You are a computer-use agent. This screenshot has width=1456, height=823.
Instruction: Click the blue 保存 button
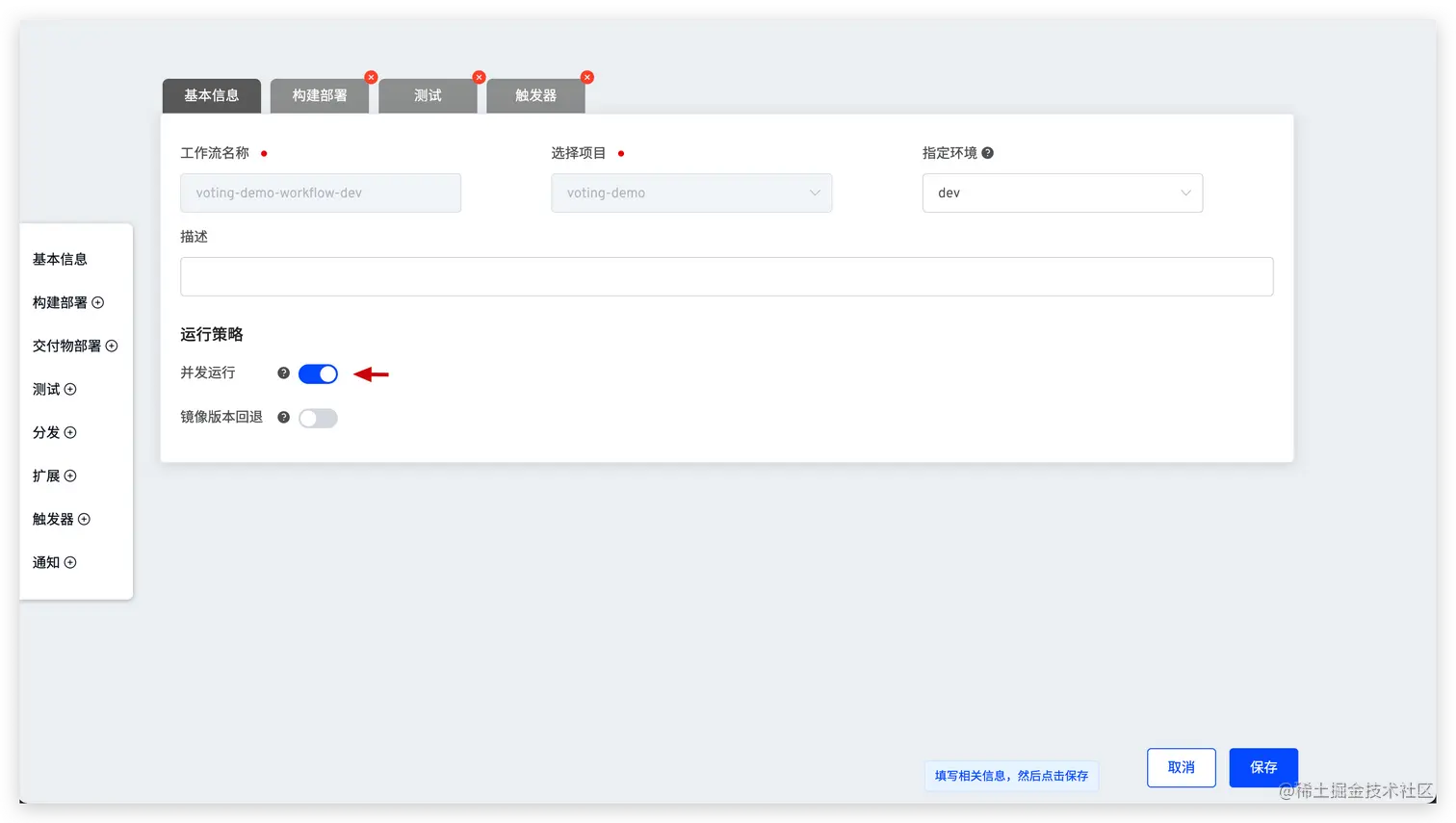[1263, 767]
